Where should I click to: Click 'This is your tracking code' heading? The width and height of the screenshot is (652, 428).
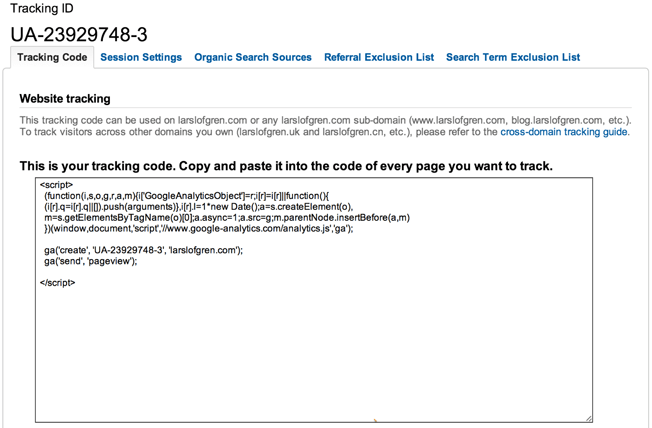(x=286, y=166)
